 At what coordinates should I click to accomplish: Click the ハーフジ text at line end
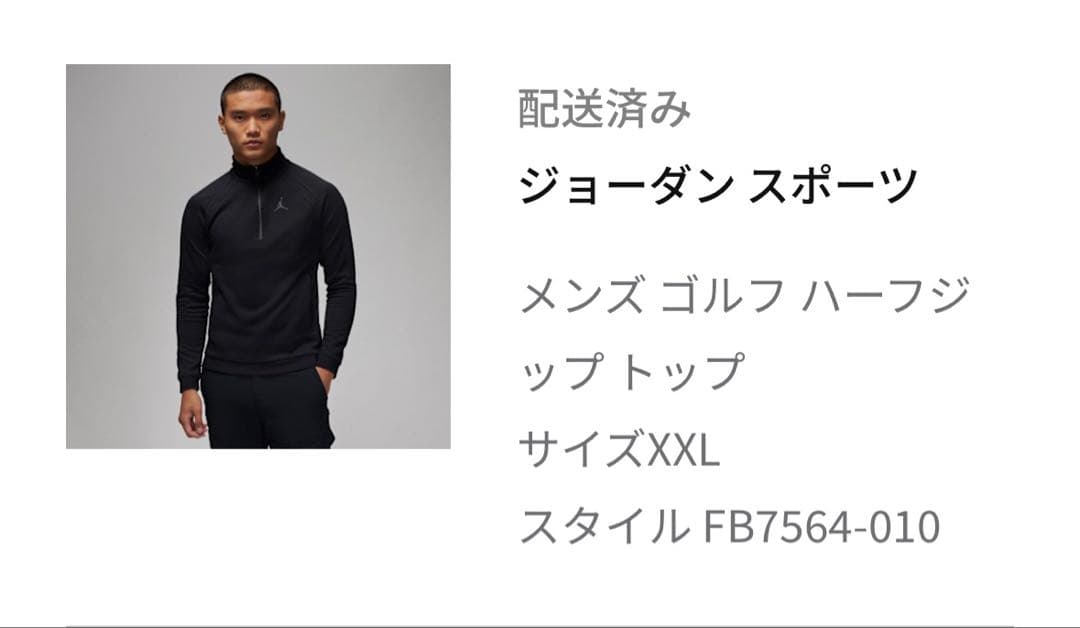[886, 294]
